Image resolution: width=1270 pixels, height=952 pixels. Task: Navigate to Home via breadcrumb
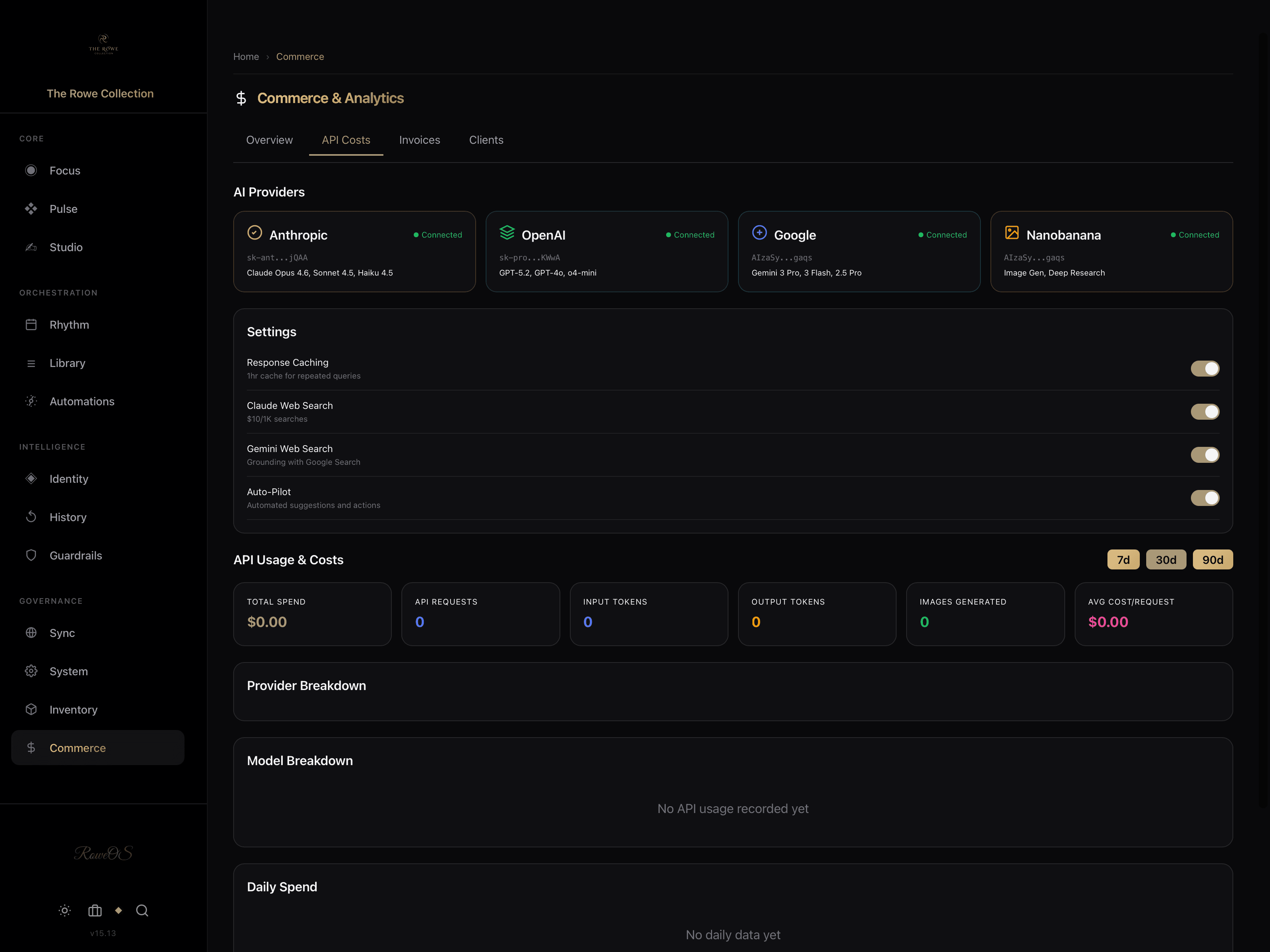tap(246, 56)
